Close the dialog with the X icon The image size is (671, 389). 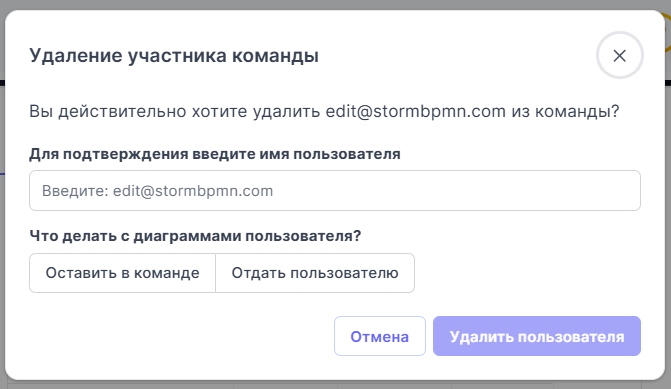pyautogui.click(x=620, y=55)
